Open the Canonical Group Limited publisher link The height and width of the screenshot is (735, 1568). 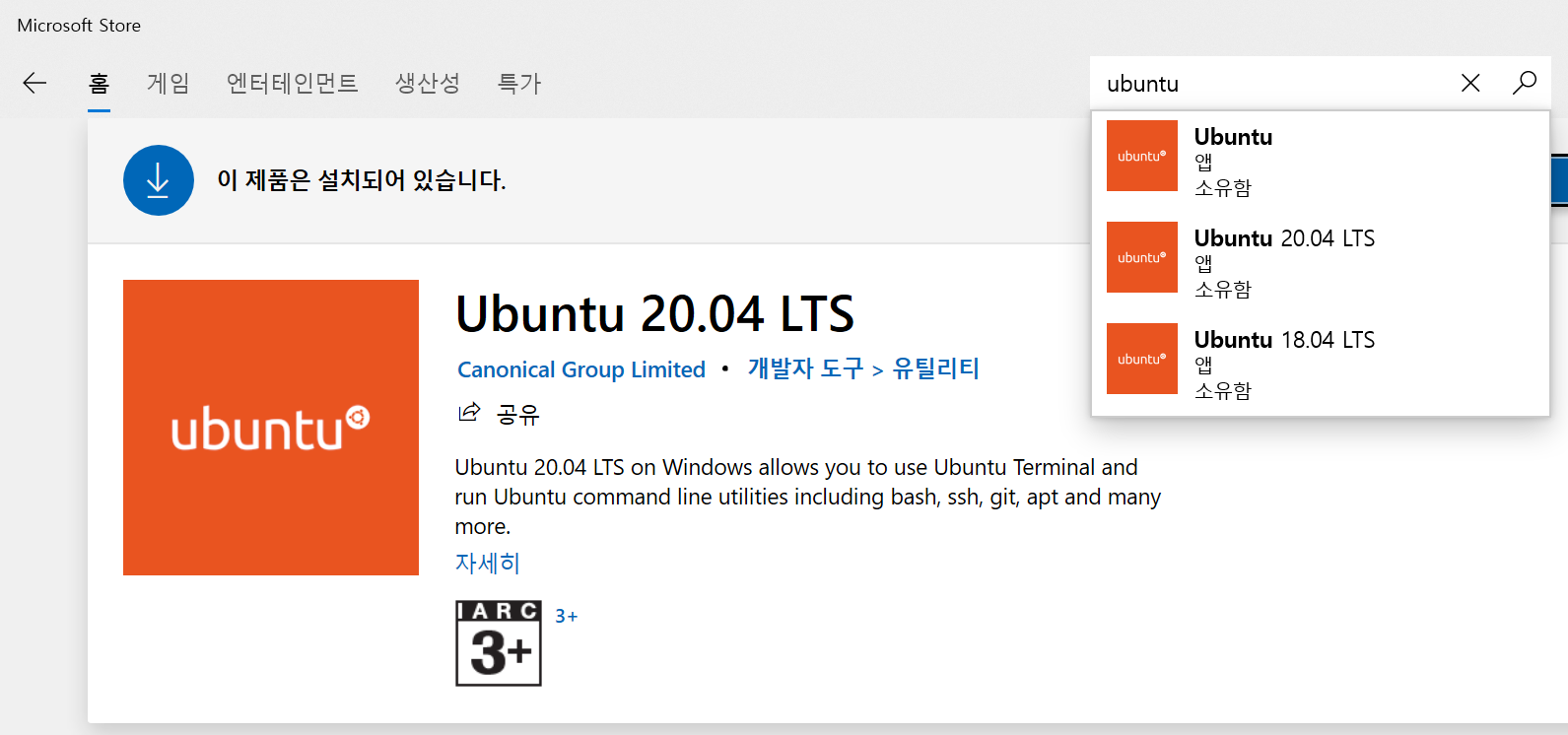[581, 369]
